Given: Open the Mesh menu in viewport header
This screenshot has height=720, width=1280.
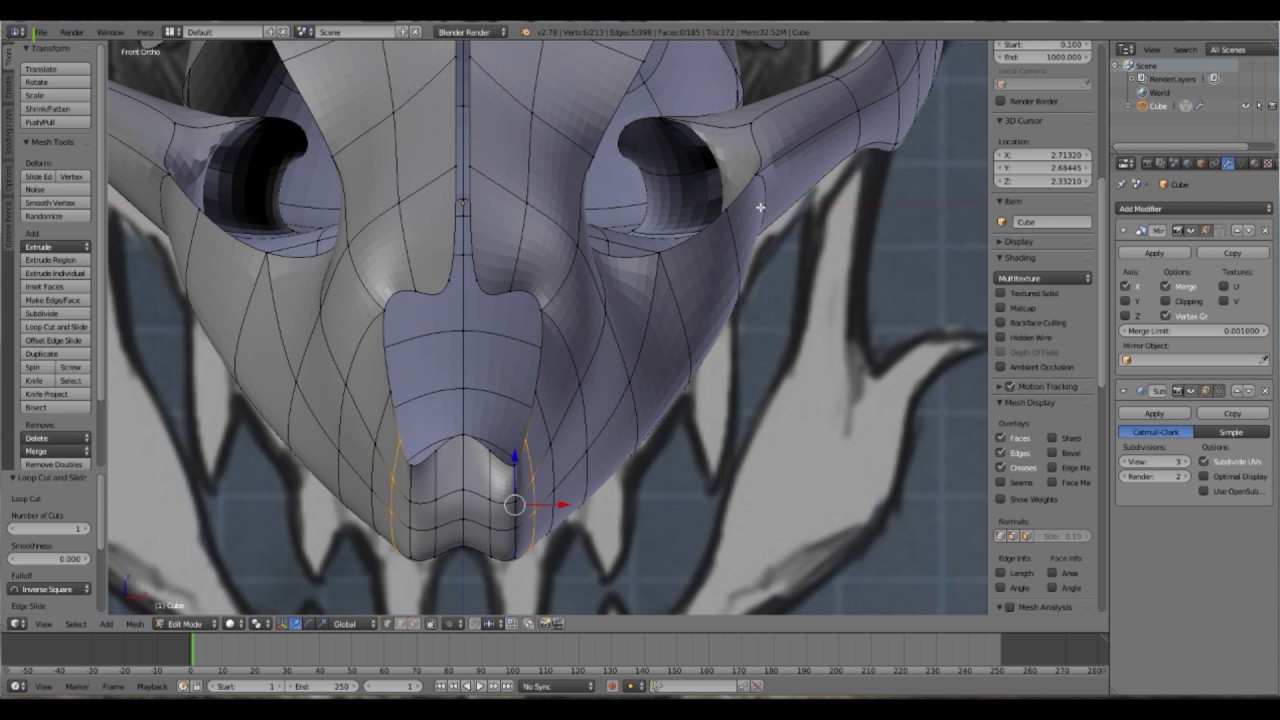Looking at the screenshot, I should click(134, 623).
